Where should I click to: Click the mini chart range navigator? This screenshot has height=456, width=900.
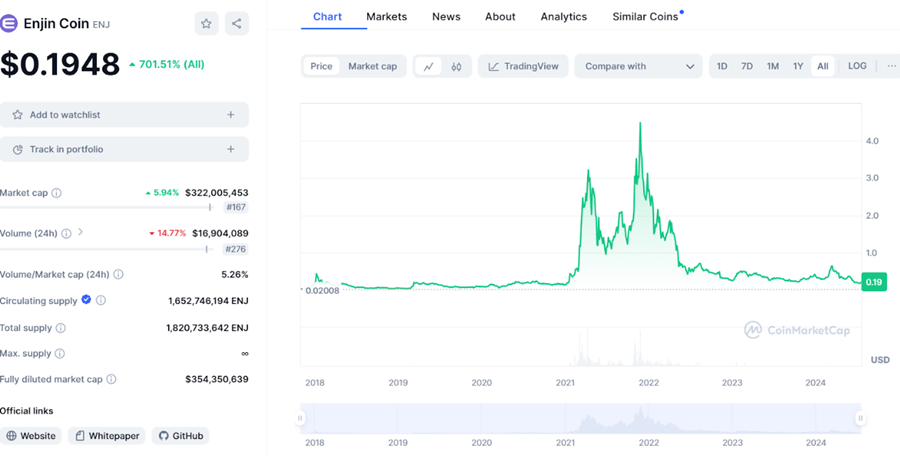coord(580,418)
